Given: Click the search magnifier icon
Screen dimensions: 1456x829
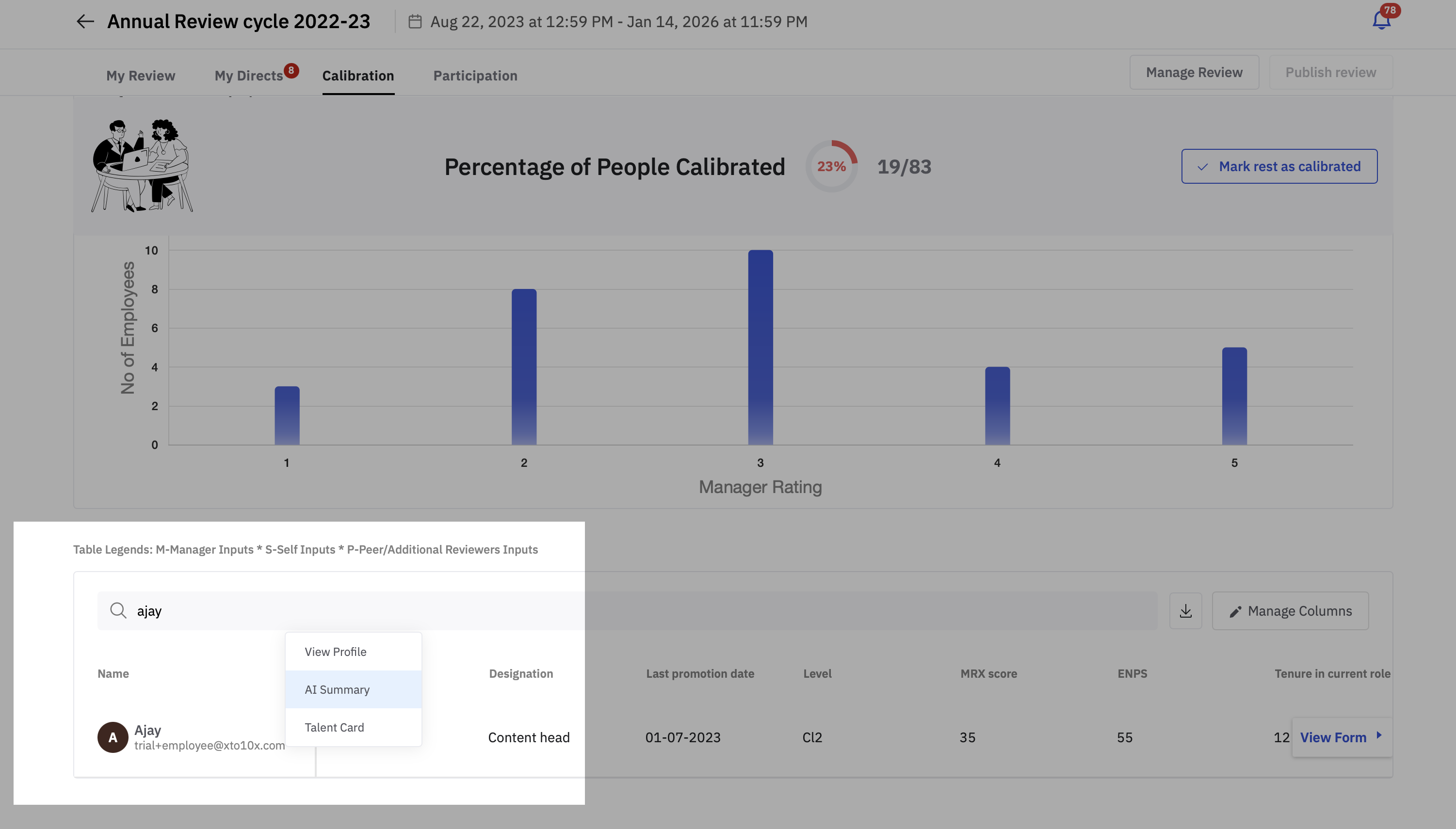Looking at the screenshot, I should tap(118, 610).
